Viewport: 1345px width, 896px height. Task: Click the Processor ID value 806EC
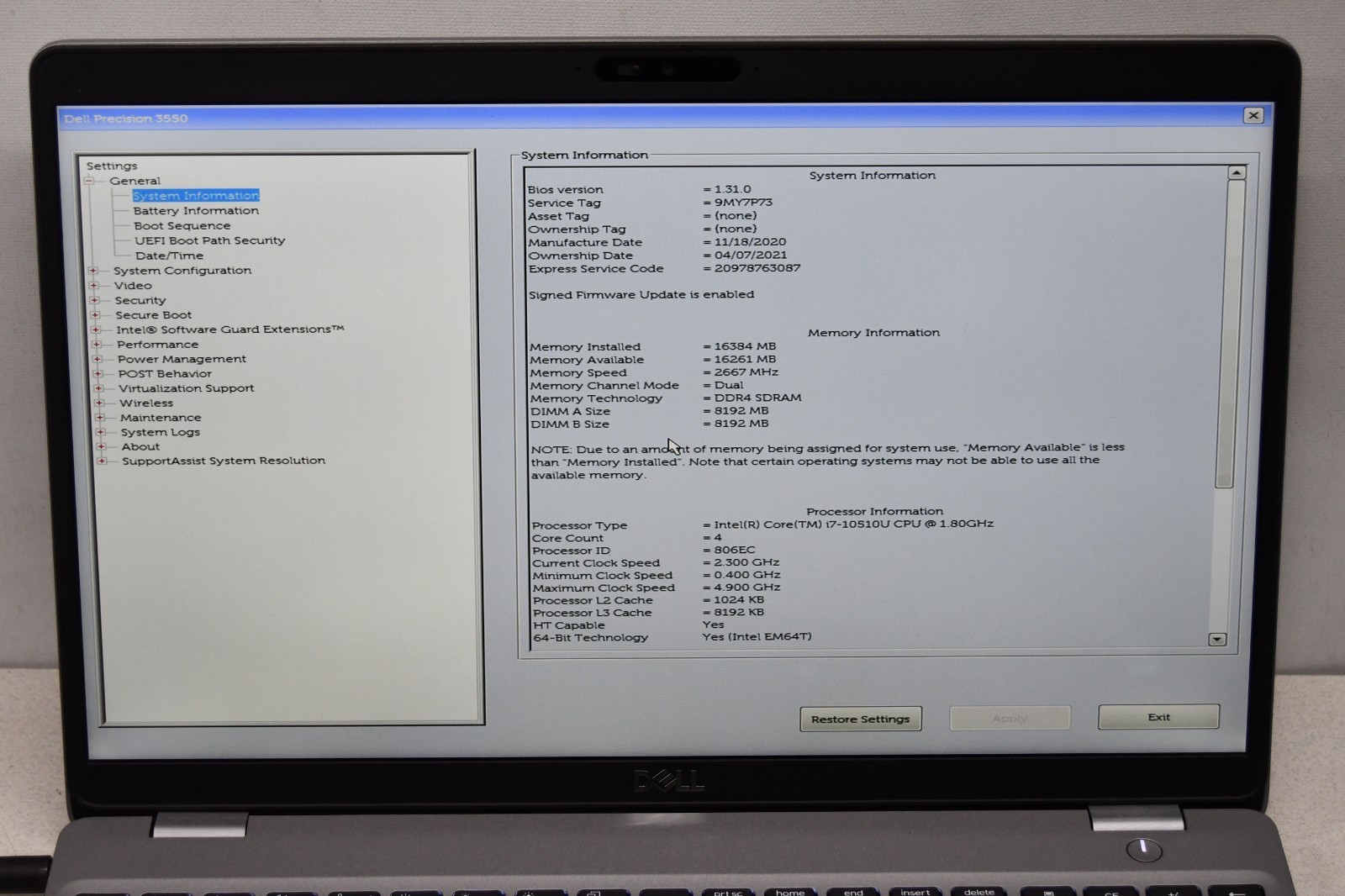734,550
